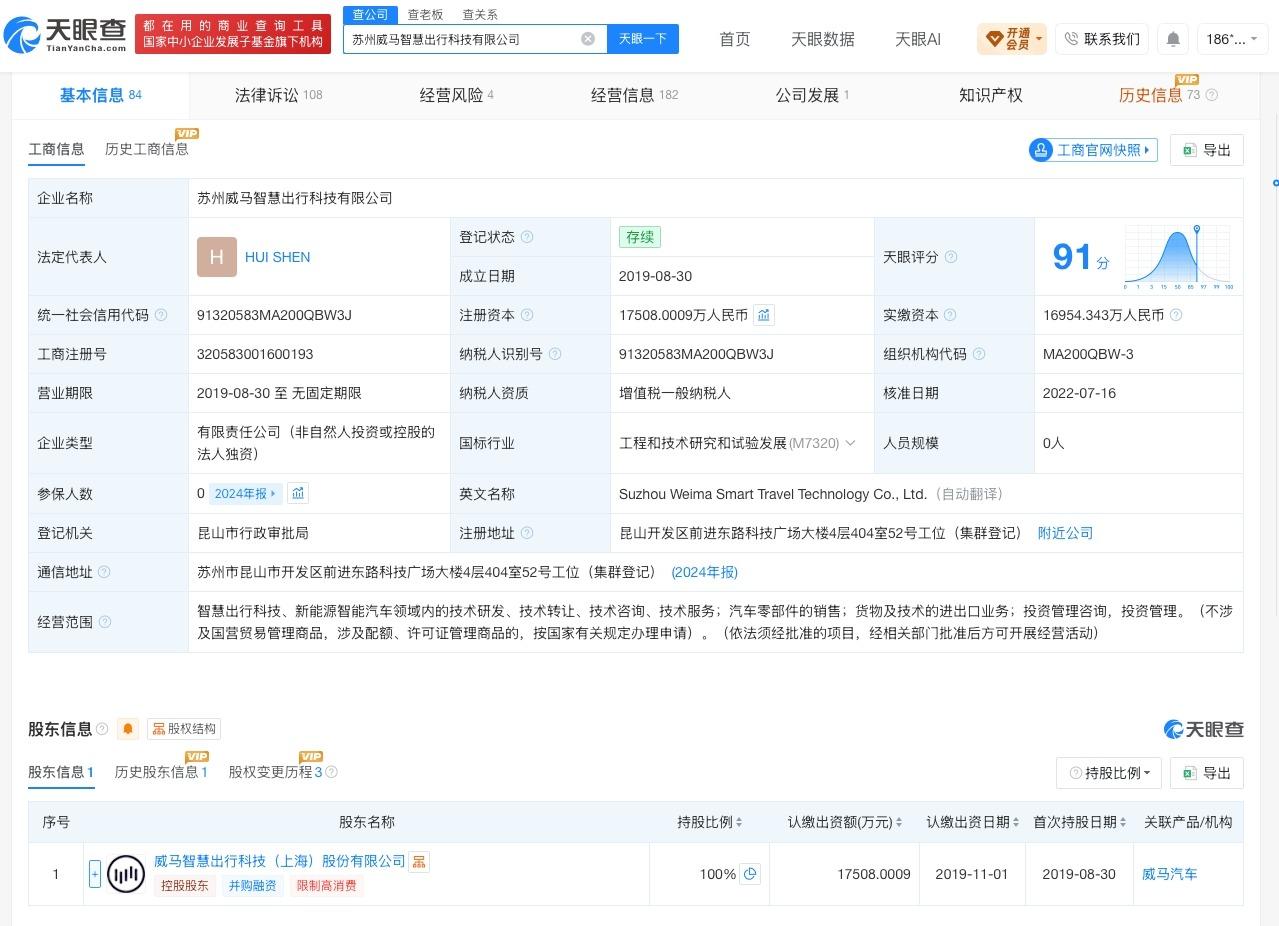Switch to the 查老板 search tab
The height and width of the screenshot is (926, 1279).
pos(425,15)
